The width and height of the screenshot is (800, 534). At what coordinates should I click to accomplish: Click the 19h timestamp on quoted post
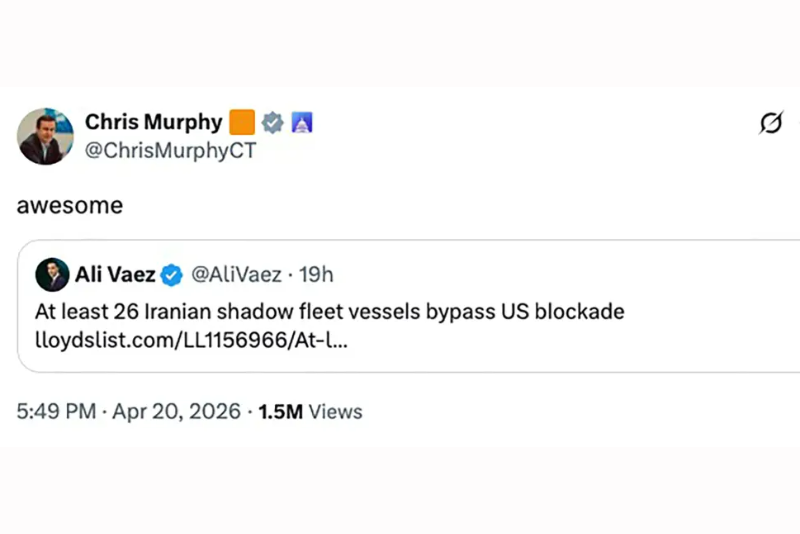316,275
